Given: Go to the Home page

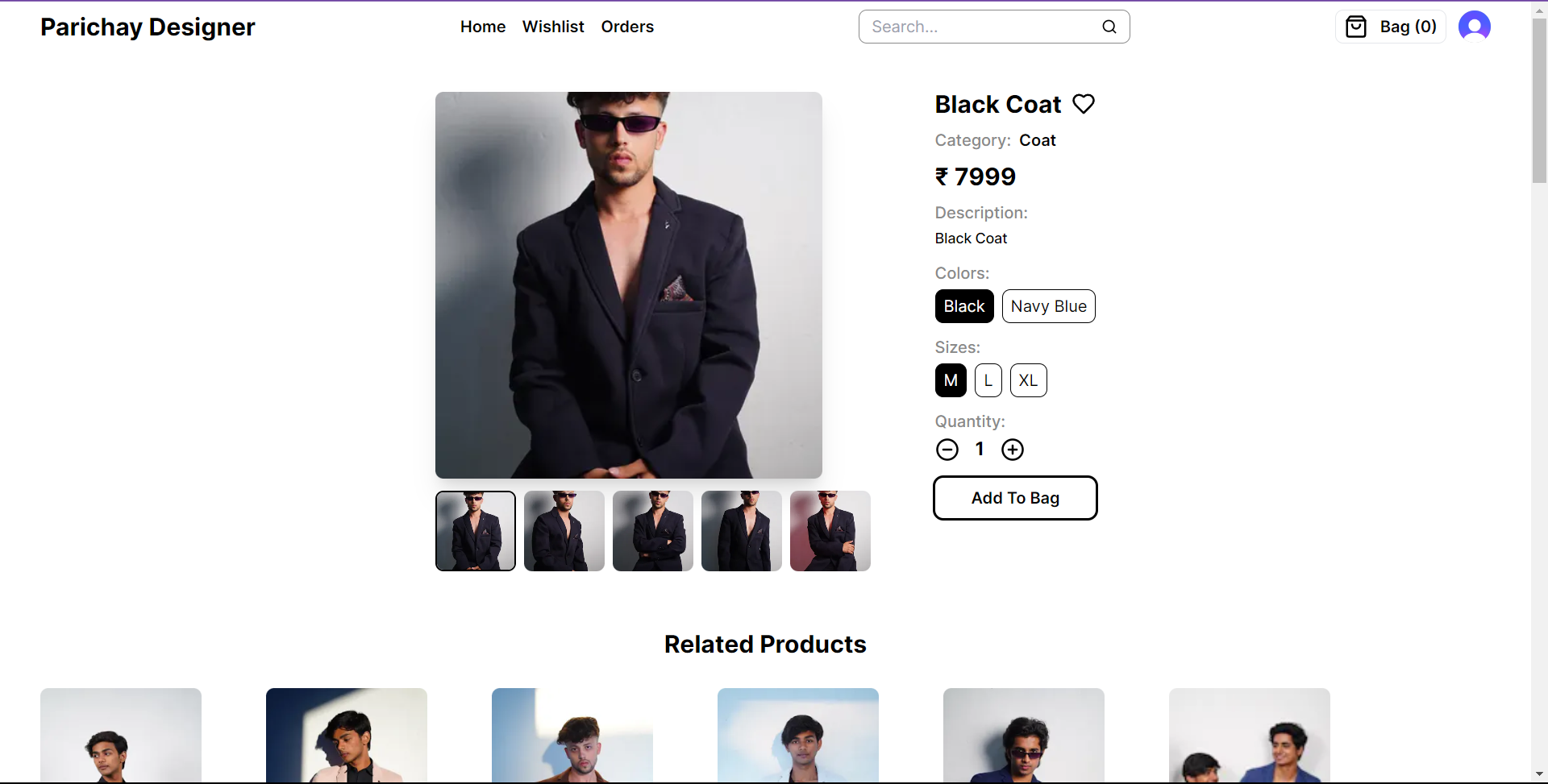Looking at the screenshot, I should (483, 27).
